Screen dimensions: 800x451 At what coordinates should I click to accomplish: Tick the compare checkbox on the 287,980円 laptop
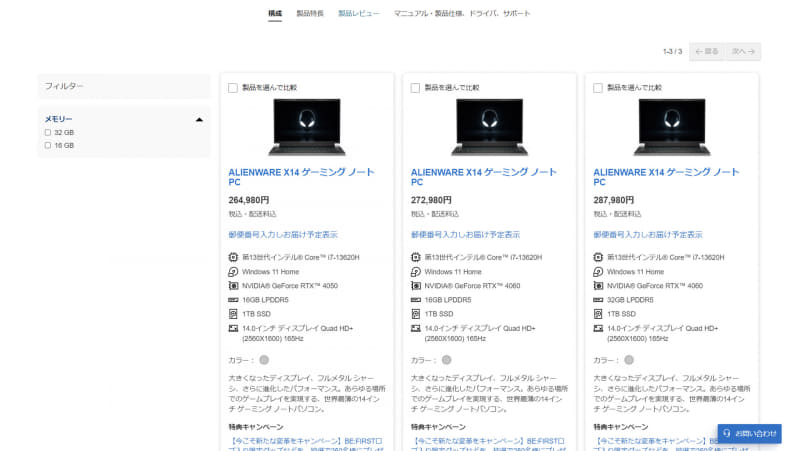click(x=598, y=88)
